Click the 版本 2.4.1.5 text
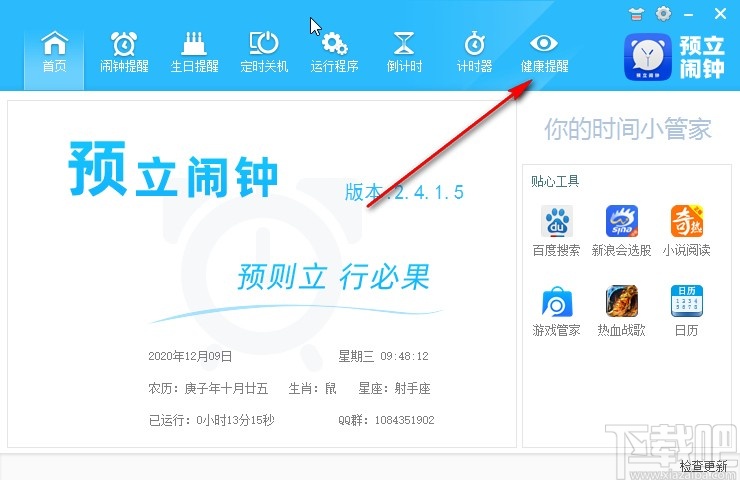 (404, 192)
